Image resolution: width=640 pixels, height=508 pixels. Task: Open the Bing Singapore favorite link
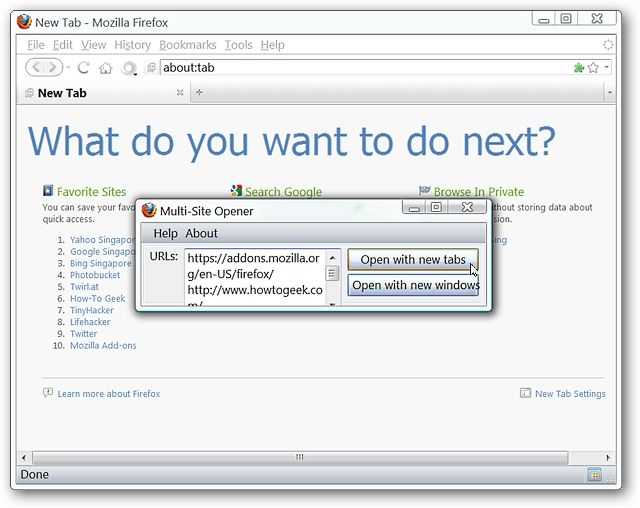(x=101, y=264)
